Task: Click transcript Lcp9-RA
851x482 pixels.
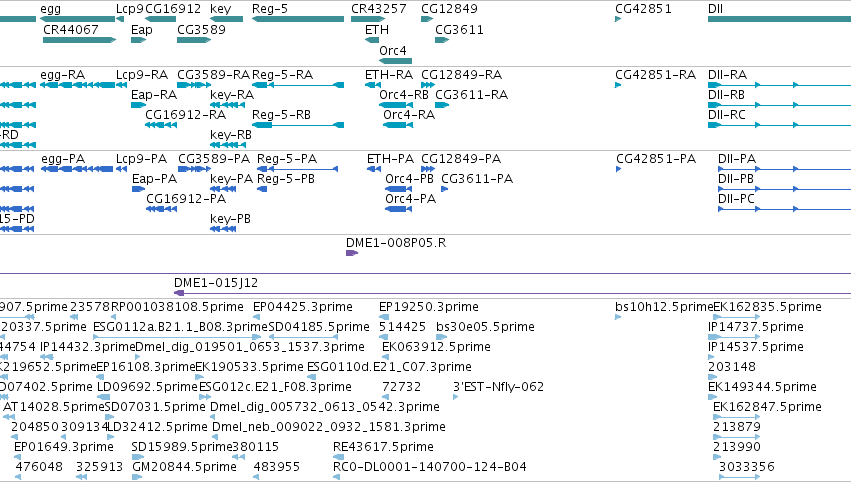Action: click(122, 85)
